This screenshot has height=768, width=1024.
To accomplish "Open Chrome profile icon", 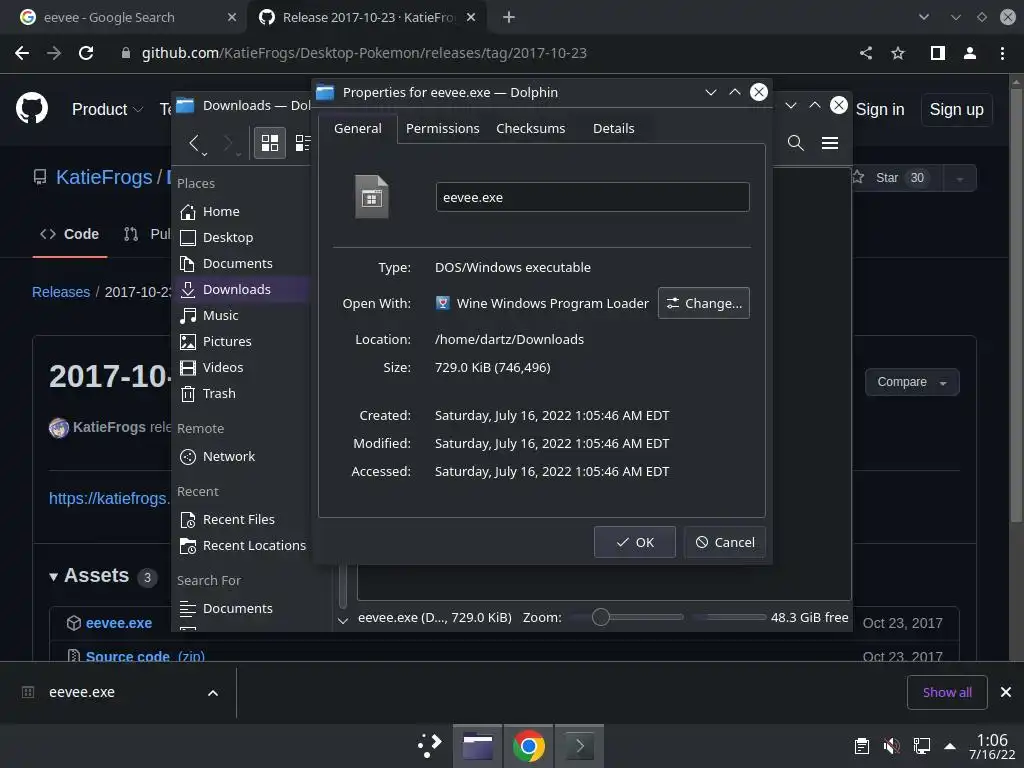I will 970,53.
